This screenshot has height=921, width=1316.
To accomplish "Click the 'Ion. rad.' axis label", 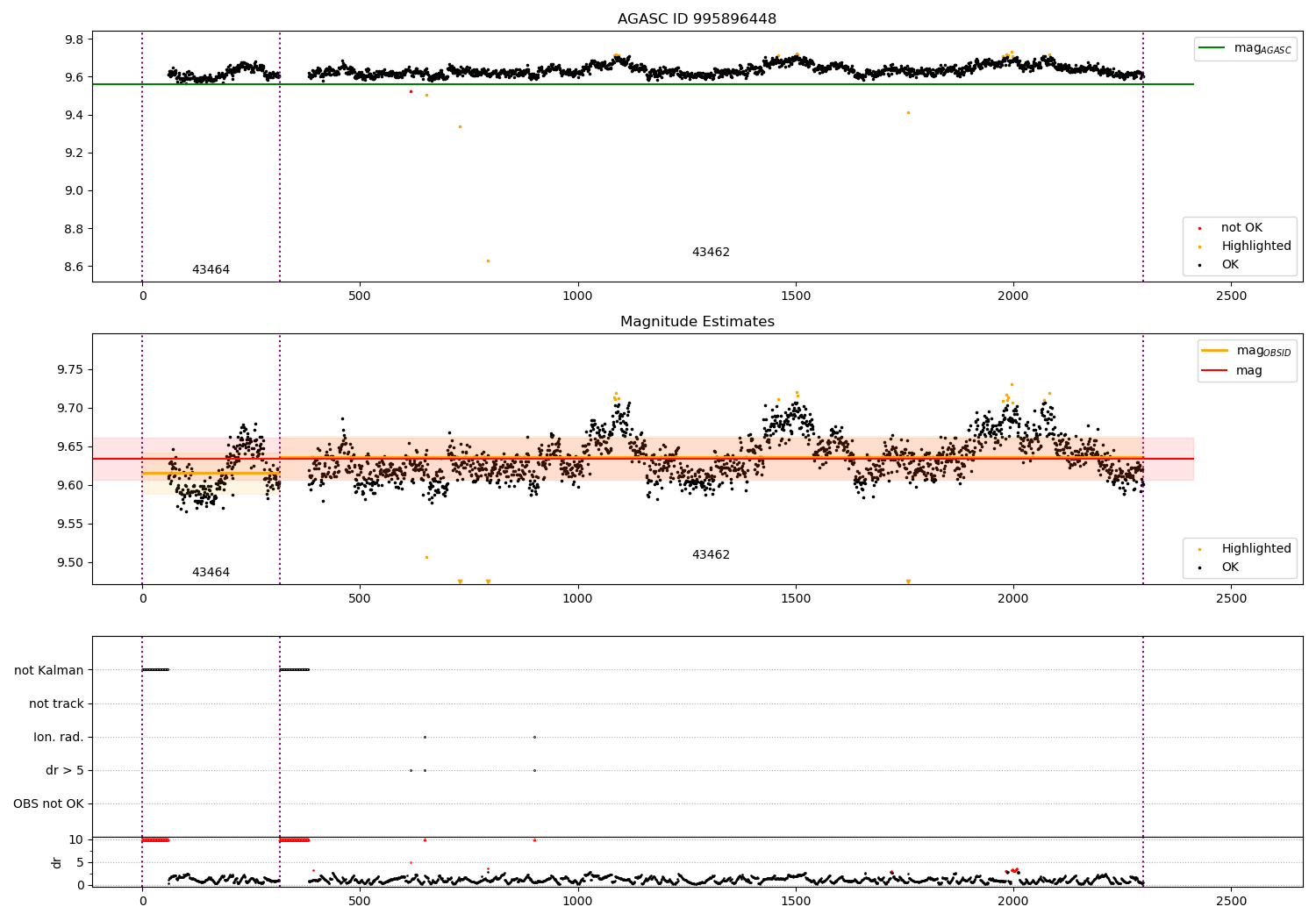I will tap(59, 737).
